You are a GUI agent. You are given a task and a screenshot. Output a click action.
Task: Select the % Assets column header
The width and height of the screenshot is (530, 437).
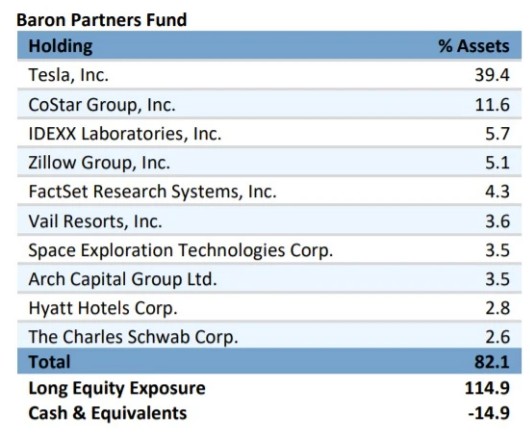(474, 46)
